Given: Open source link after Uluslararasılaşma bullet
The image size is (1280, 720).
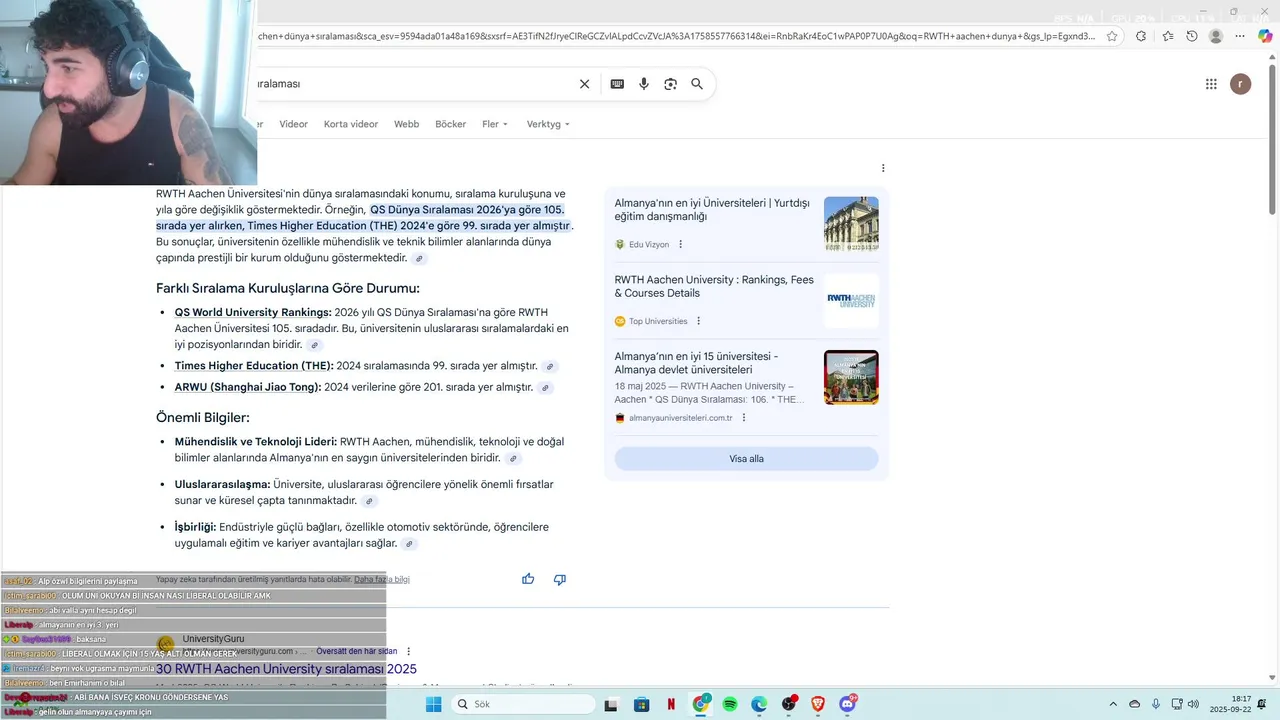Looking at the screenshot, I should (x=370, y=501).
